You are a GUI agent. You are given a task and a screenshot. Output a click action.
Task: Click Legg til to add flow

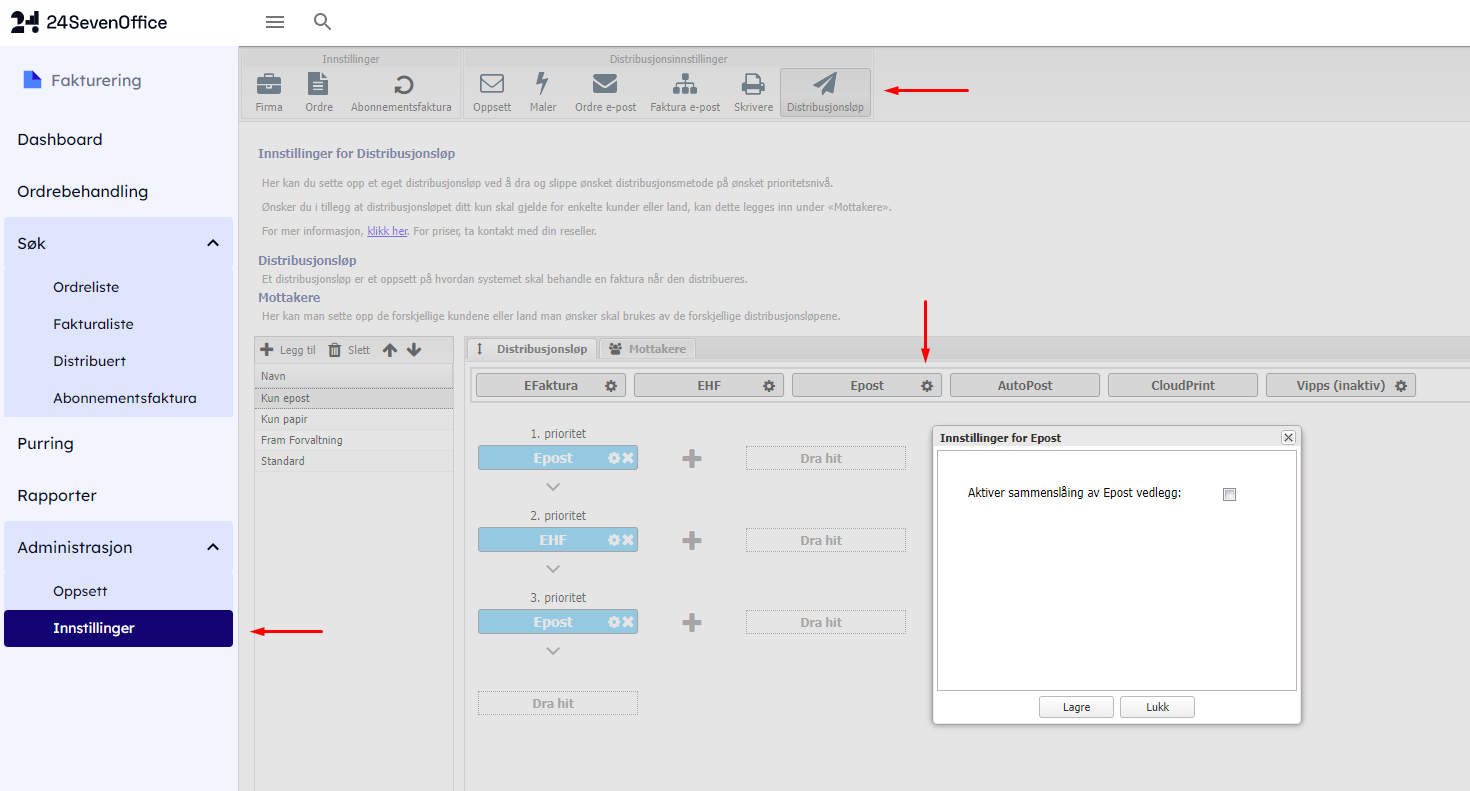pos(289,350)
